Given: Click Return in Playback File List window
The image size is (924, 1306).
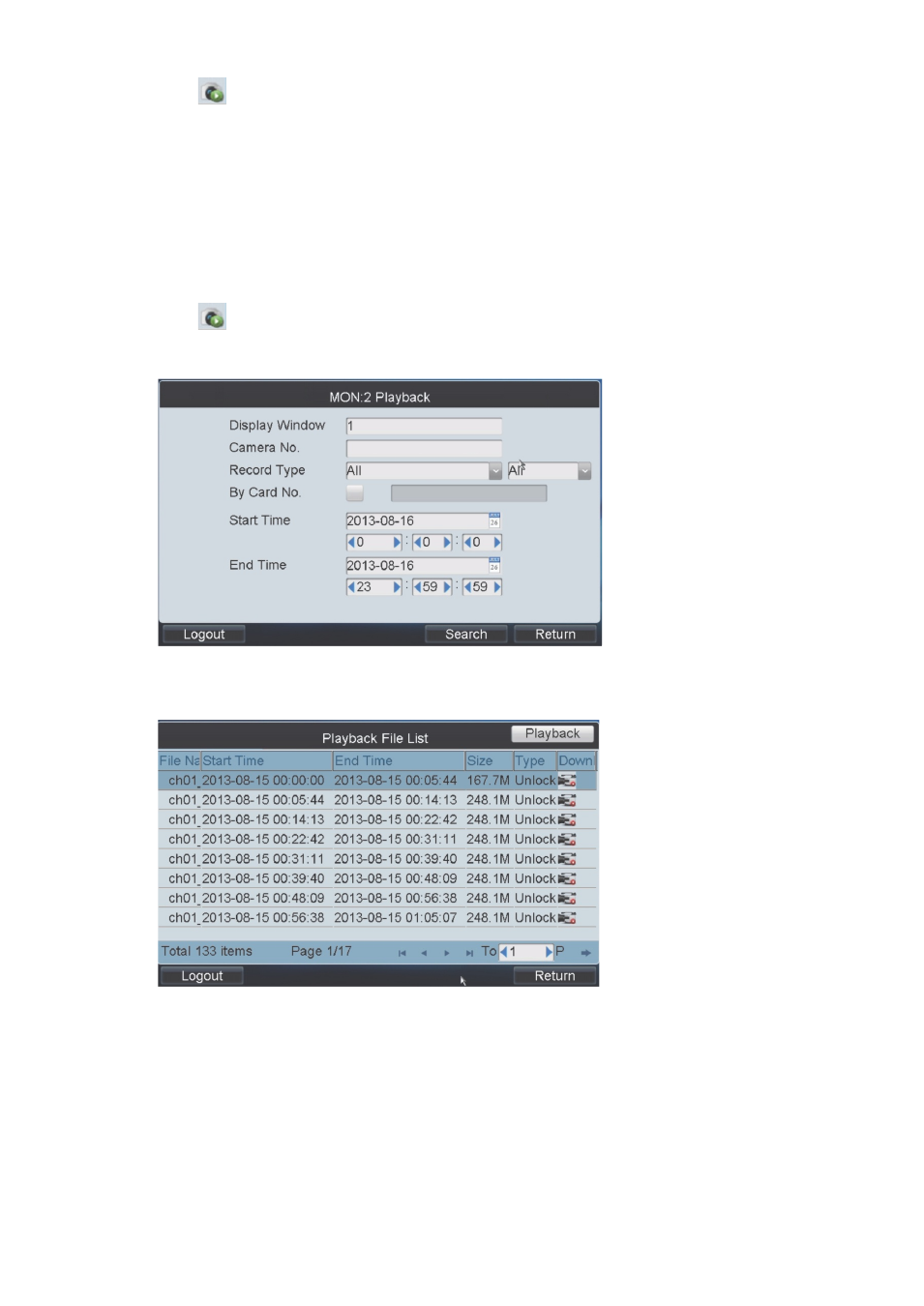Looking at the screenshot, I should tap(554, 976).
